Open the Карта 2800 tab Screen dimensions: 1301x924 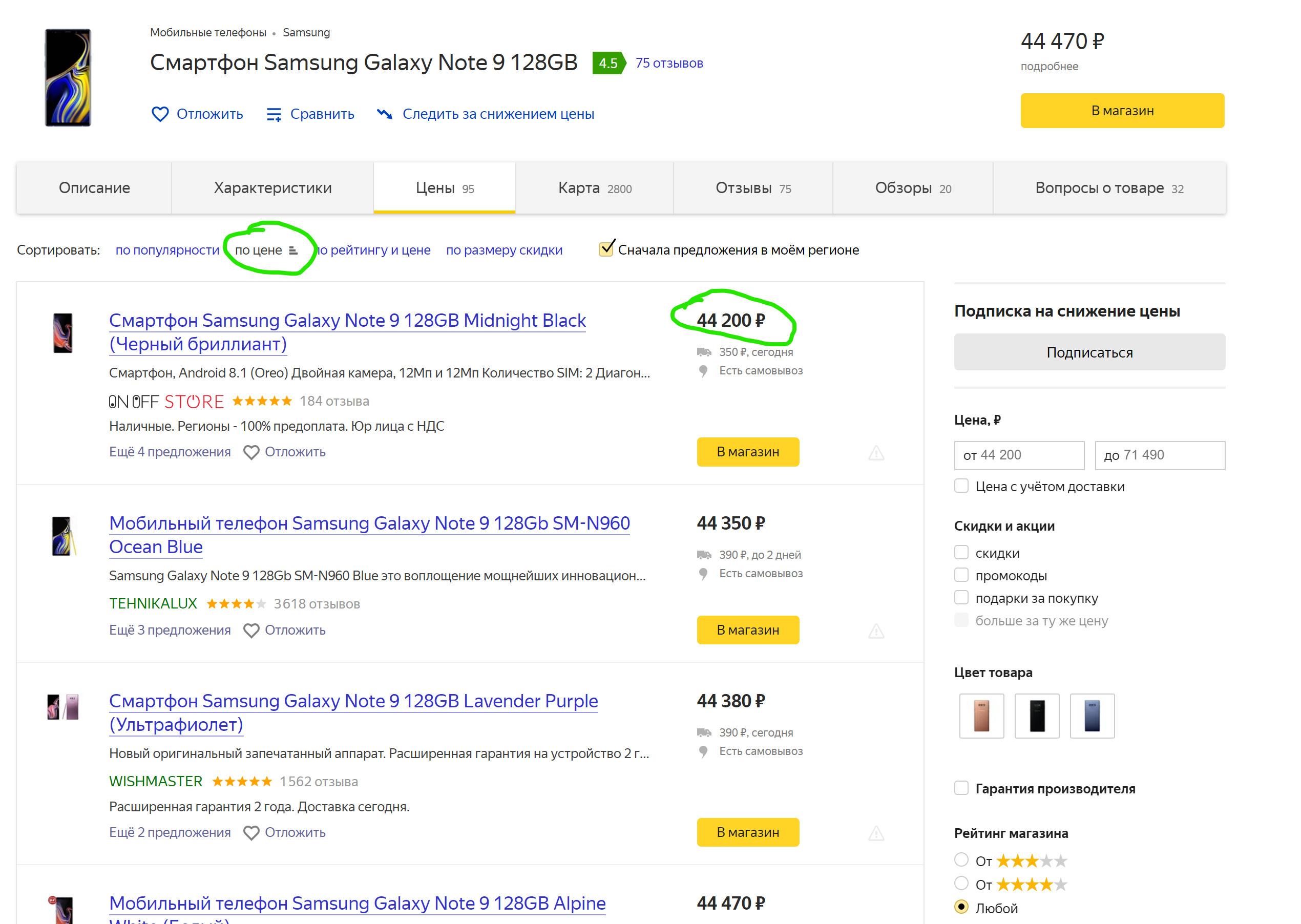tap(595, 188)
